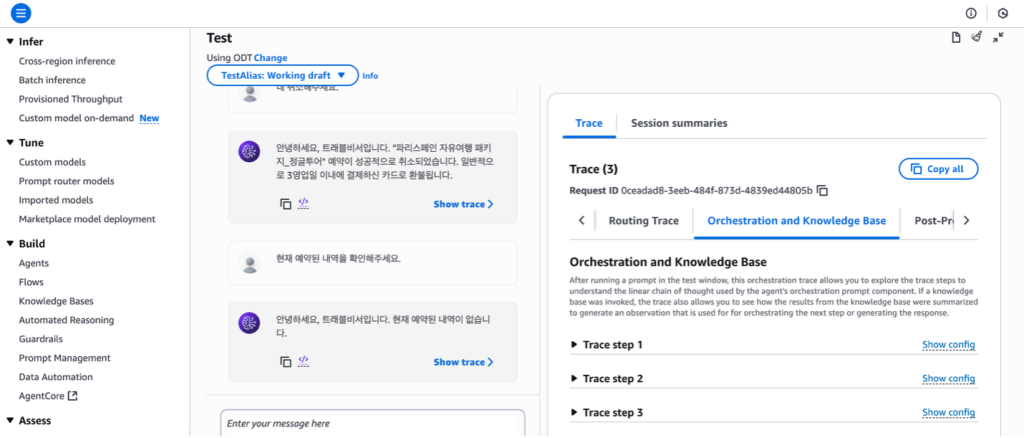Click the document icon in the Test header

point(956,38)
